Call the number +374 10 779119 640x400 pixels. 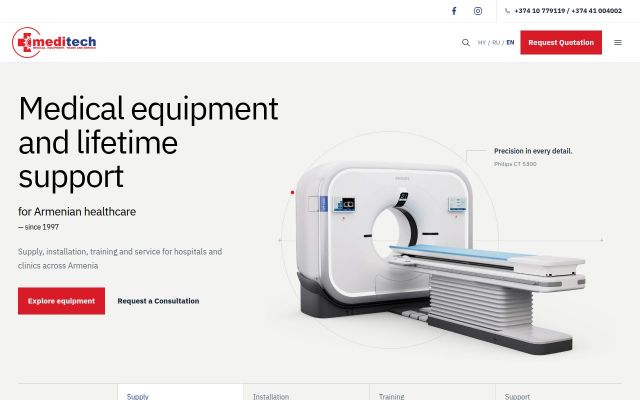[540, 11]
